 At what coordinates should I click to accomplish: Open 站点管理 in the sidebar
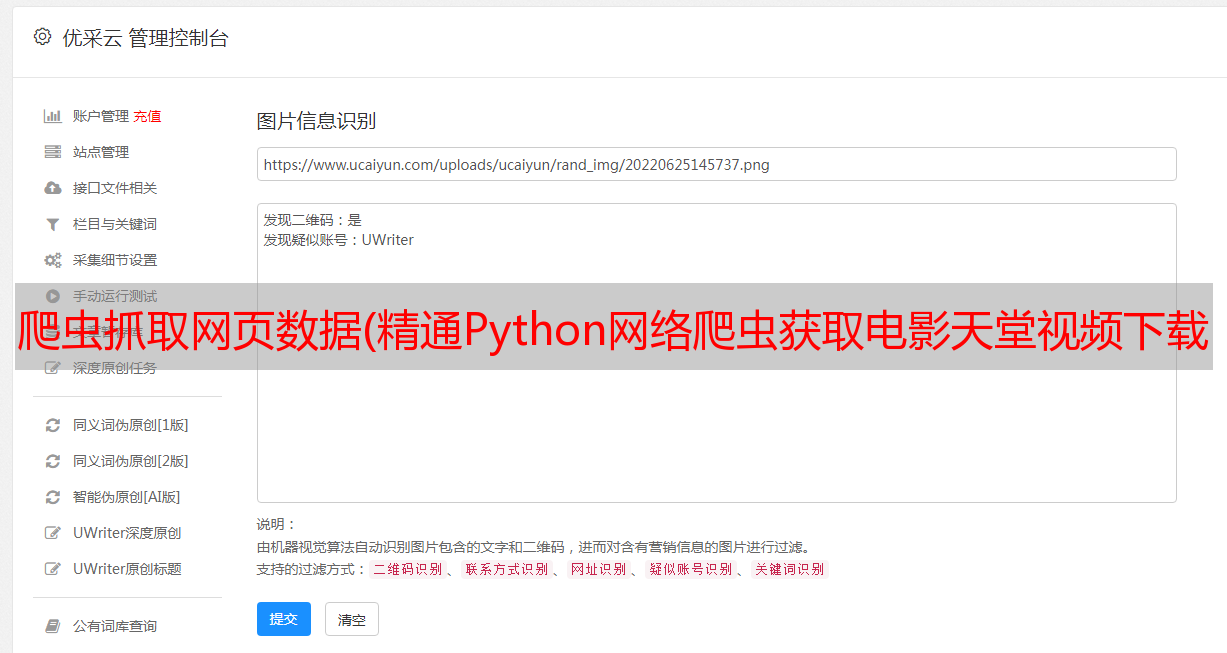coord(101,152)
